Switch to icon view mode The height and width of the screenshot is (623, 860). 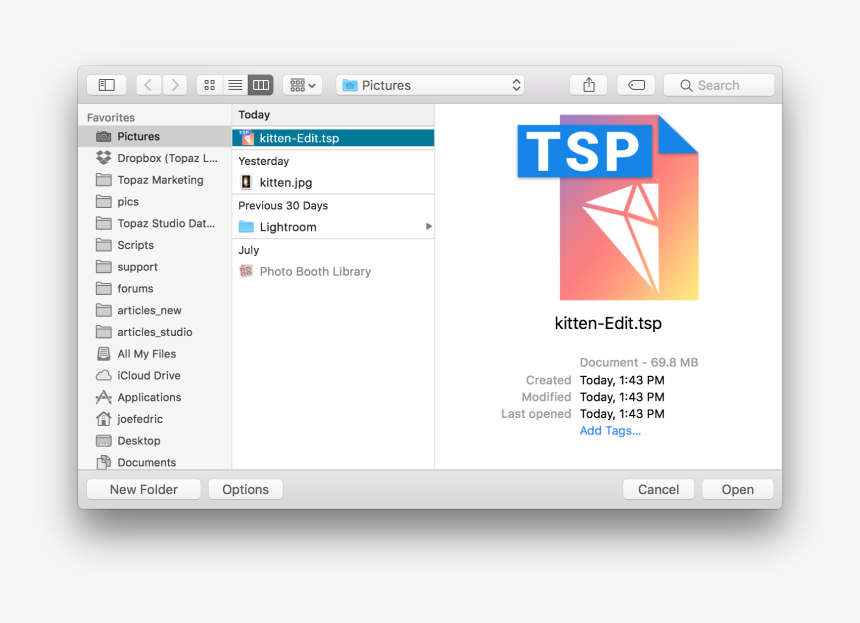pyautogui.click(x=209, y=84)
